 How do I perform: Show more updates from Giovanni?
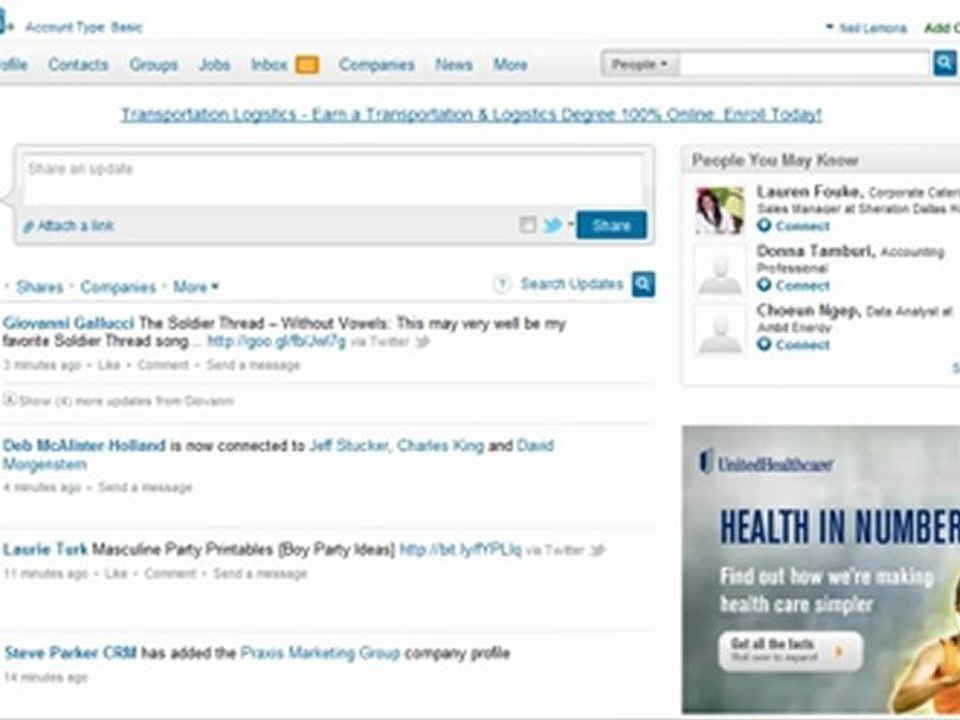coord(126,401)
